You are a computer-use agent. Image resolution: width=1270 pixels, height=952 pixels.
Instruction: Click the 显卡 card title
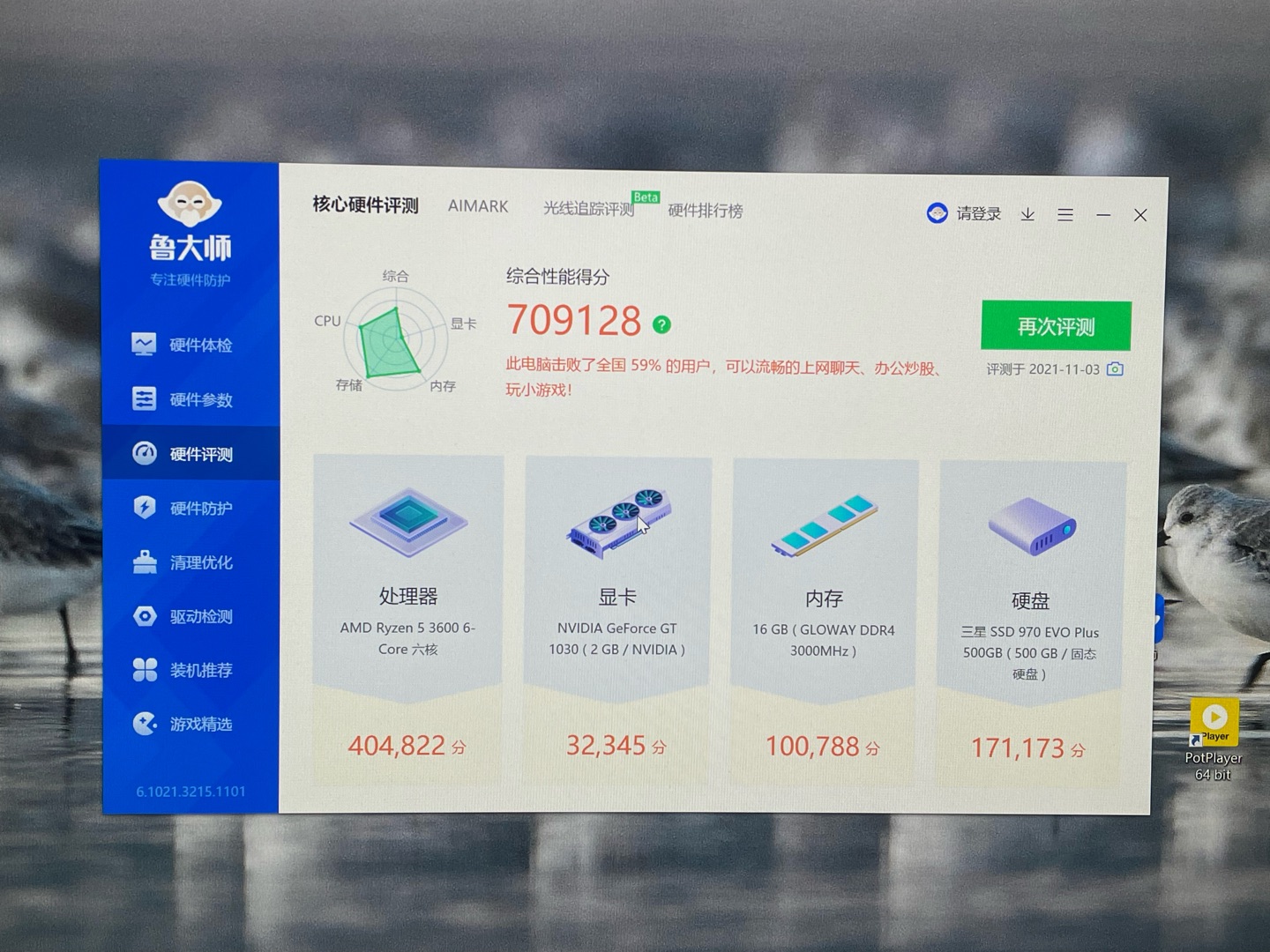click(x=617, y=598)
